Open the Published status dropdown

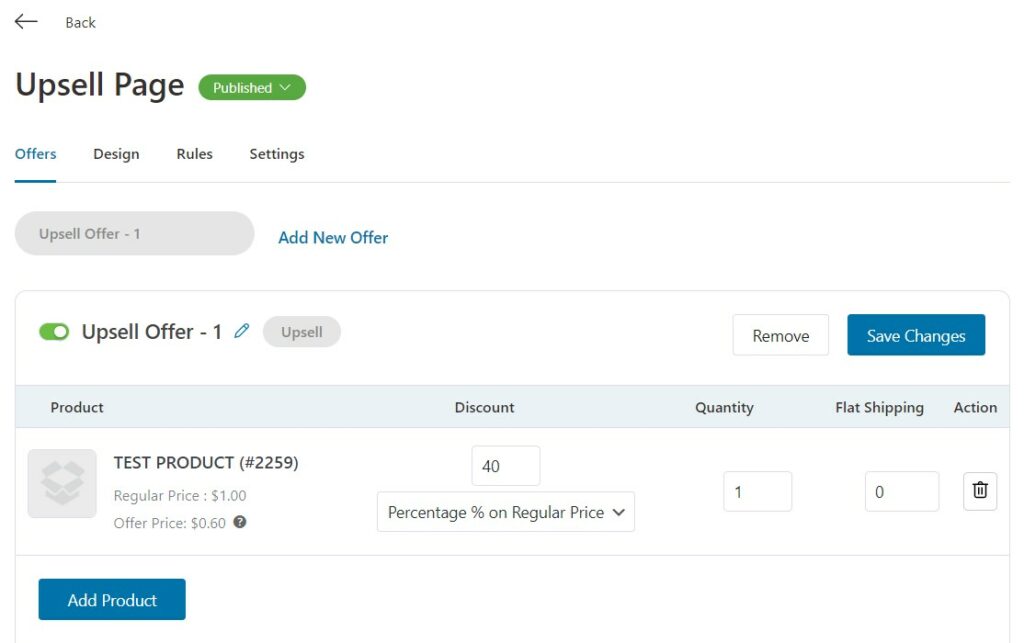point(252,87)
